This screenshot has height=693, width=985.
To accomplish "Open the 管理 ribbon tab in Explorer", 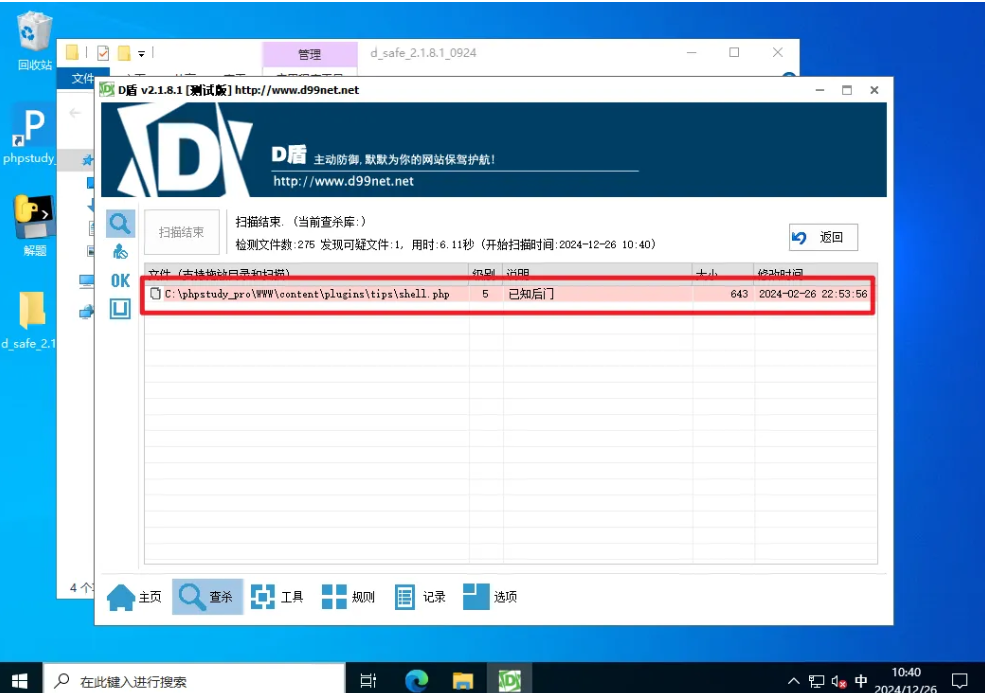I will tap(310, 55).
